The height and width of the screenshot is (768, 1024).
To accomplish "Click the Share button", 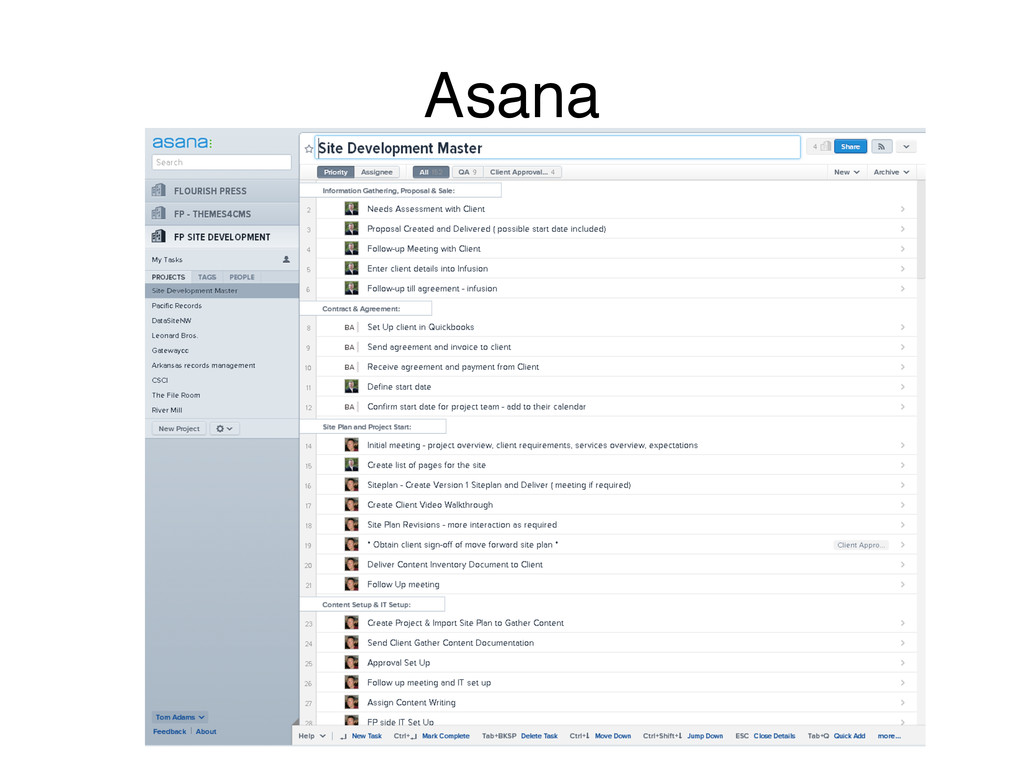I will click(850, 147).
